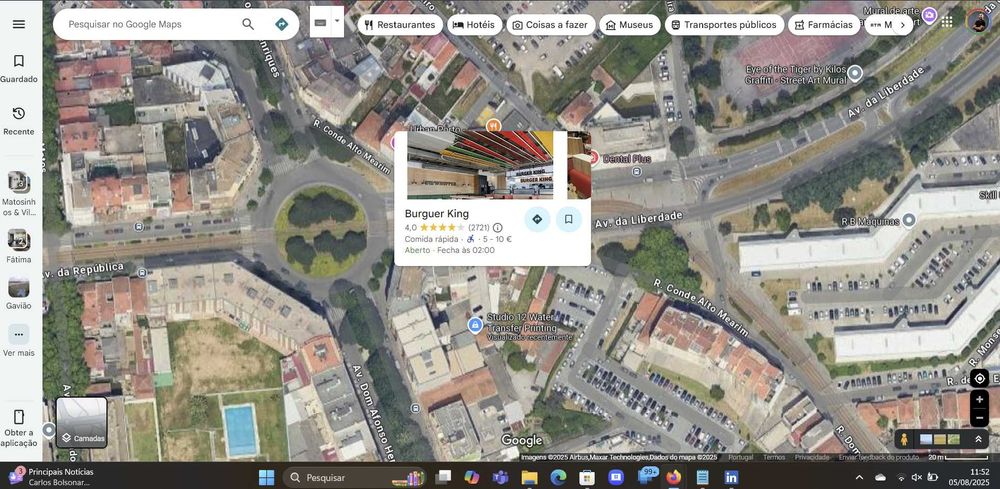Show hidden system tray icons
This screenshot has height=489, width=1000.
859,477
